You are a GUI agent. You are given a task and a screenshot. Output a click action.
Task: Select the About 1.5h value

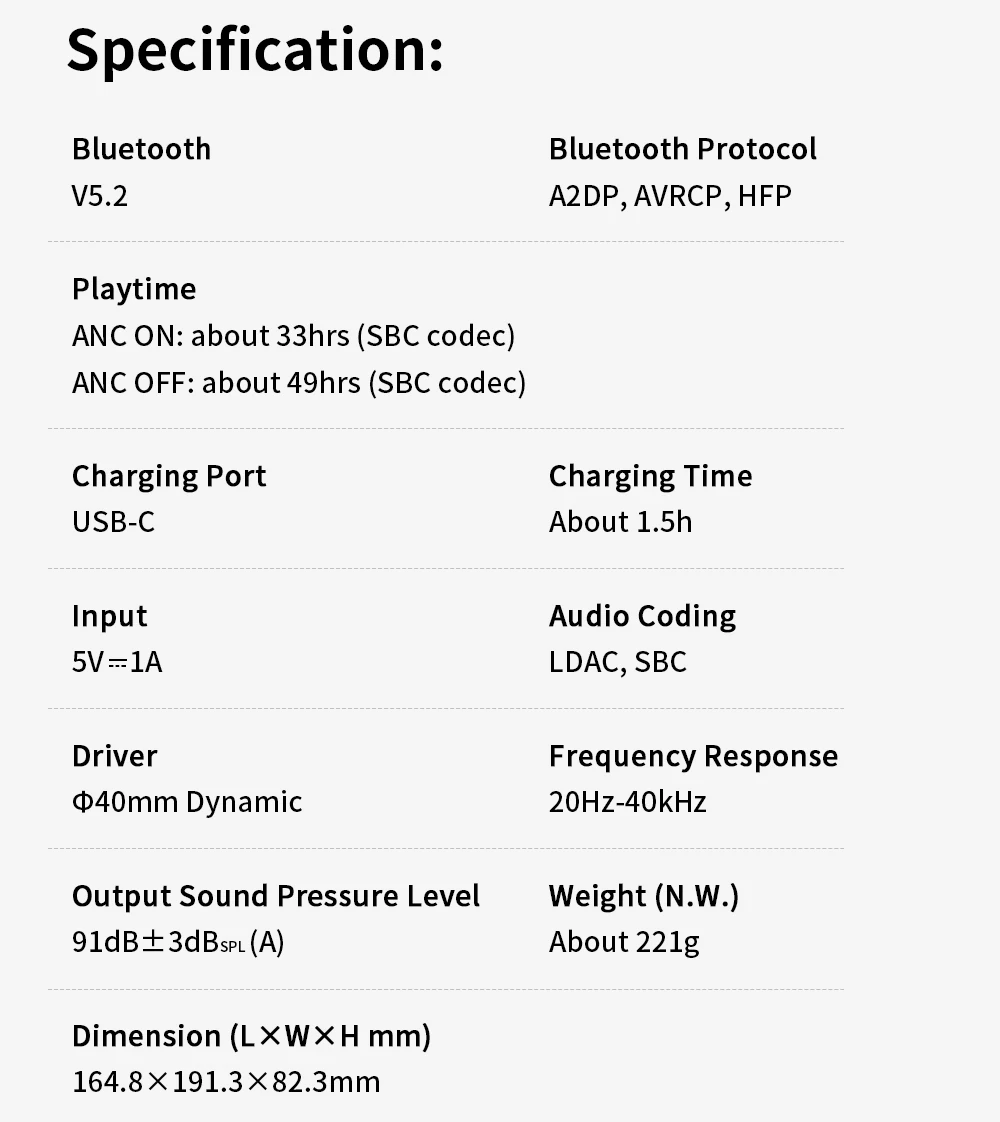(x=620, y=522)
